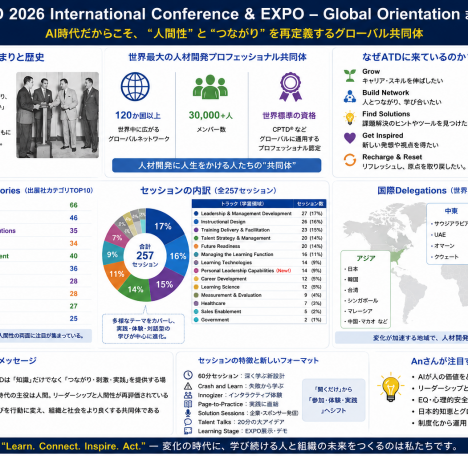Click the microphone Solution Sessions icon
The height and width of the screenshot is (456, 468).
click(x=188, y=413)
